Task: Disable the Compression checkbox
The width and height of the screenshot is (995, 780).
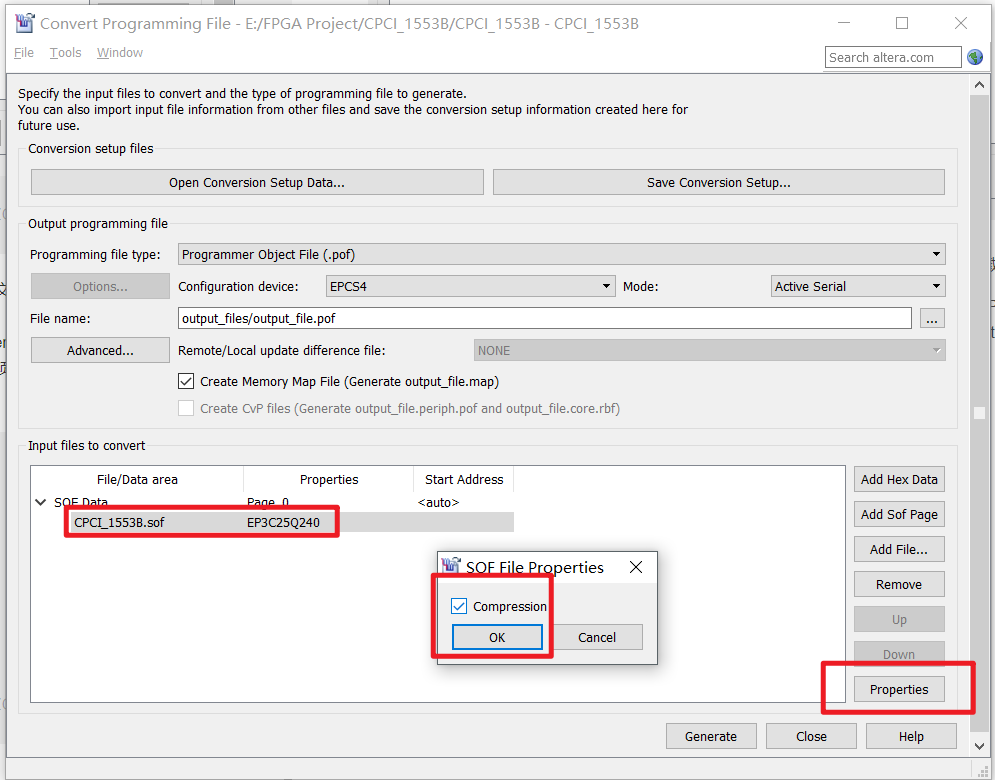Action: 459,605
